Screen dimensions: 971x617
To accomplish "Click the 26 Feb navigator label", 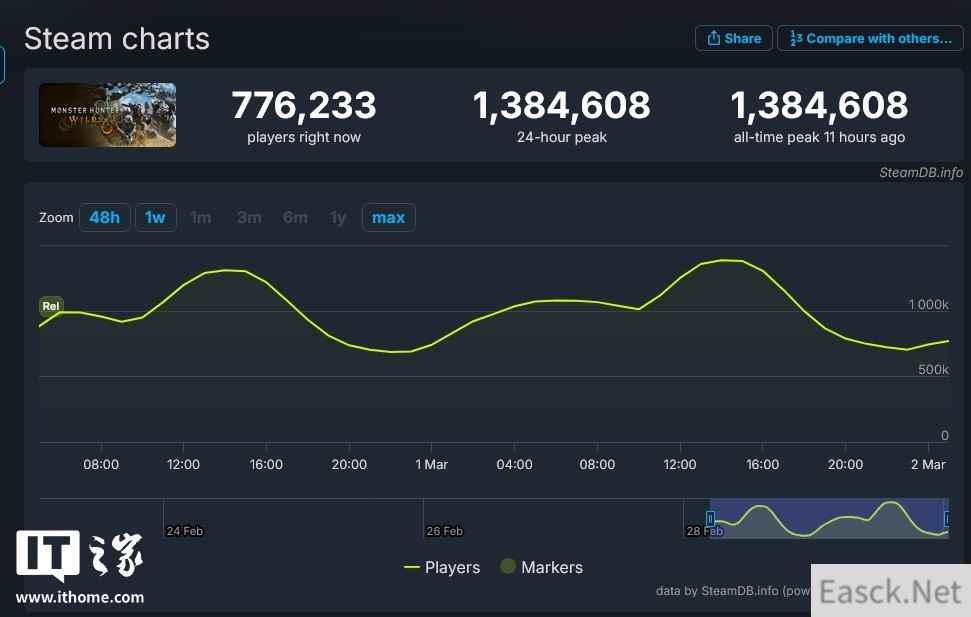I will click(x=445, y=531).
